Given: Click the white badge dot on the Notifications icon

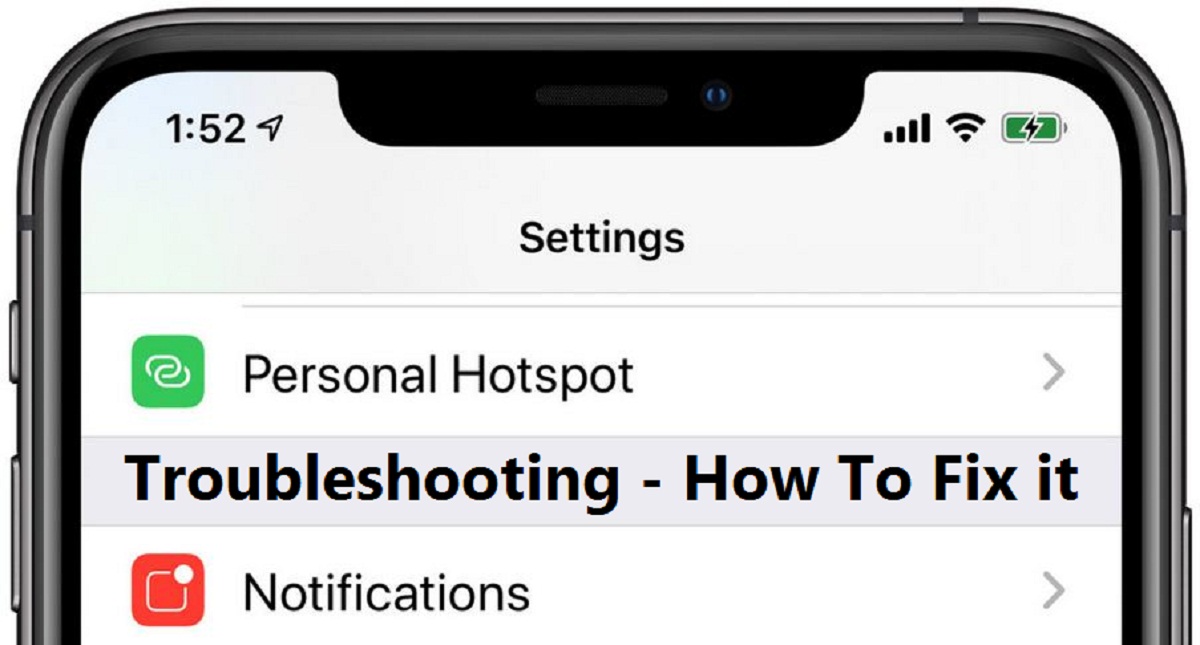Looking at the screenshot, I should point(184,575).
